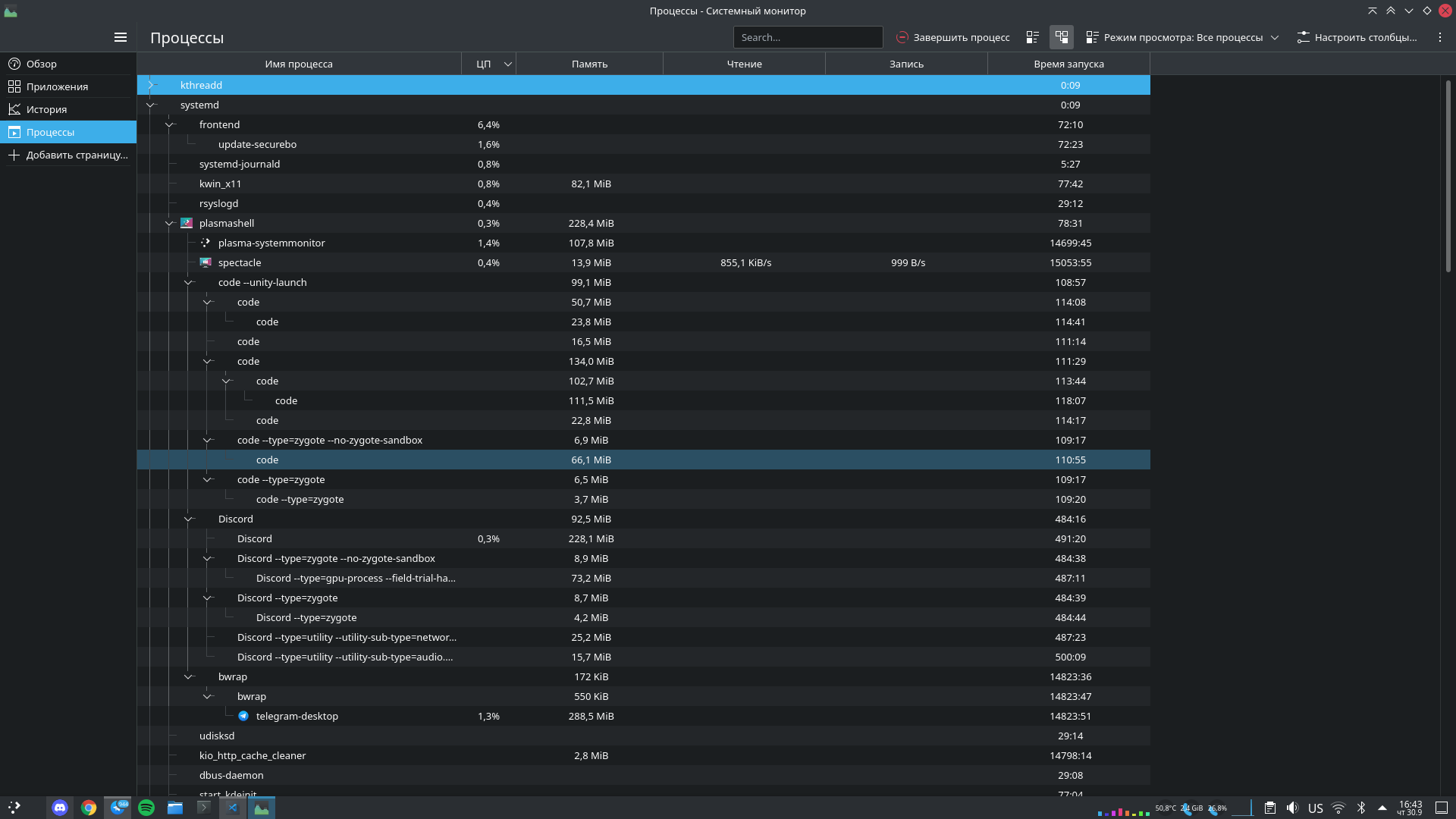Collapse the systemd tree
This screenshot has height=819, width=1456.
pyautogui.click(x=150, y=105)
